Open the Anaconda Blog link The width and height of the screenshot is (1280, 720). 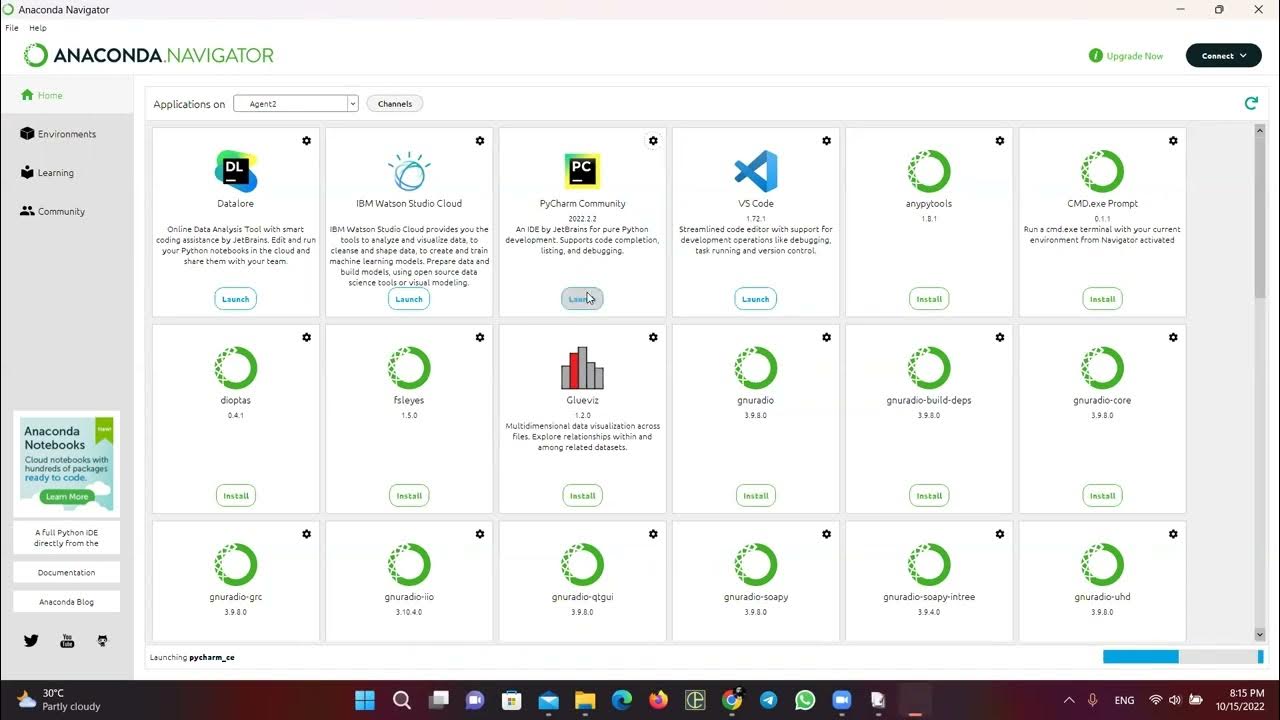67,602
